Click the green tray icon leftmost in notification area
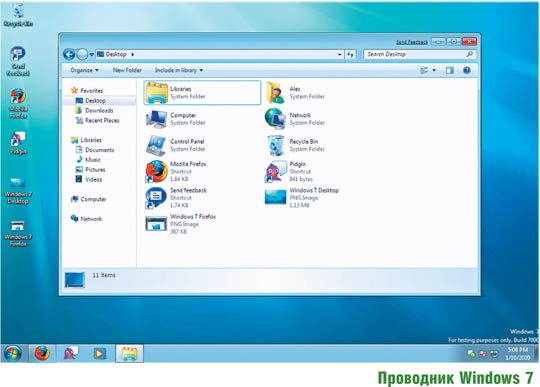The height and width of the screenshot is (387, 540). [x=471, y=354]
